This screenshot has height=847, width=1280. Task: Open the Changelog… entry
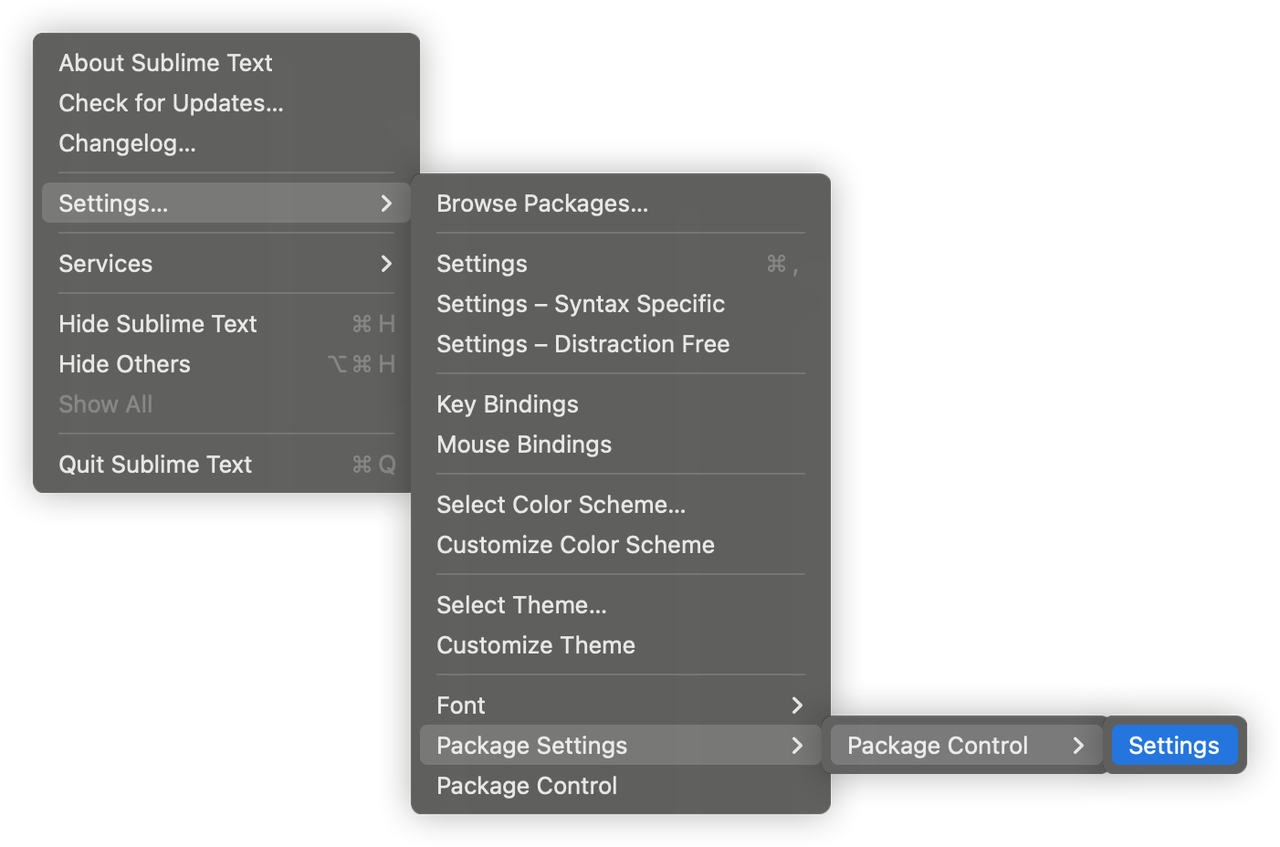pos(226,143)
